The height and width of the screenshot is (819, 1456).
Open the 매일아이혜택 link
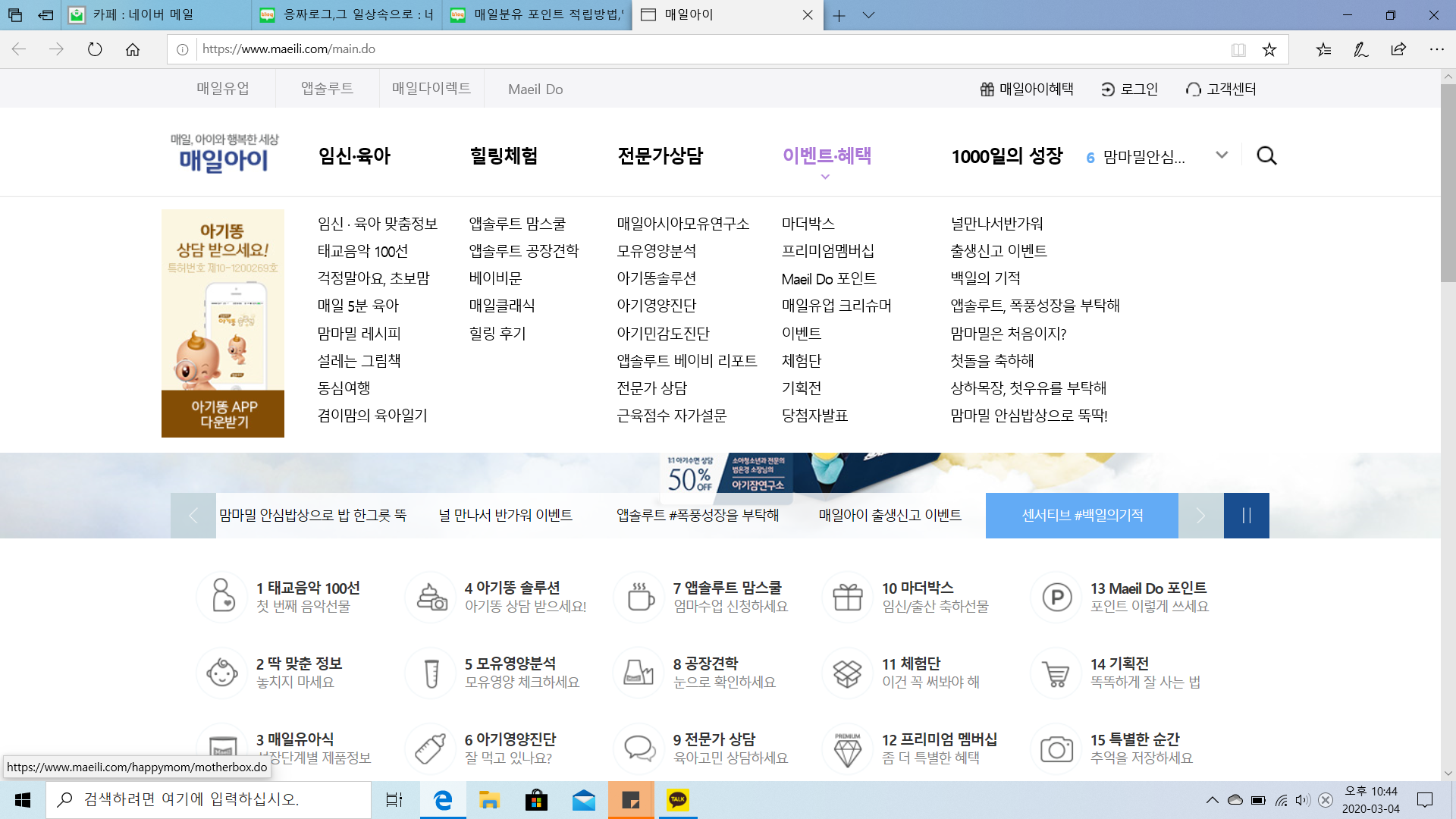coord(1027,89)
